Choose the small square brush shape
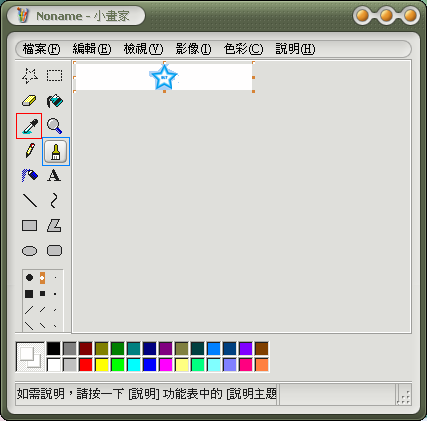 click(55, 294)
